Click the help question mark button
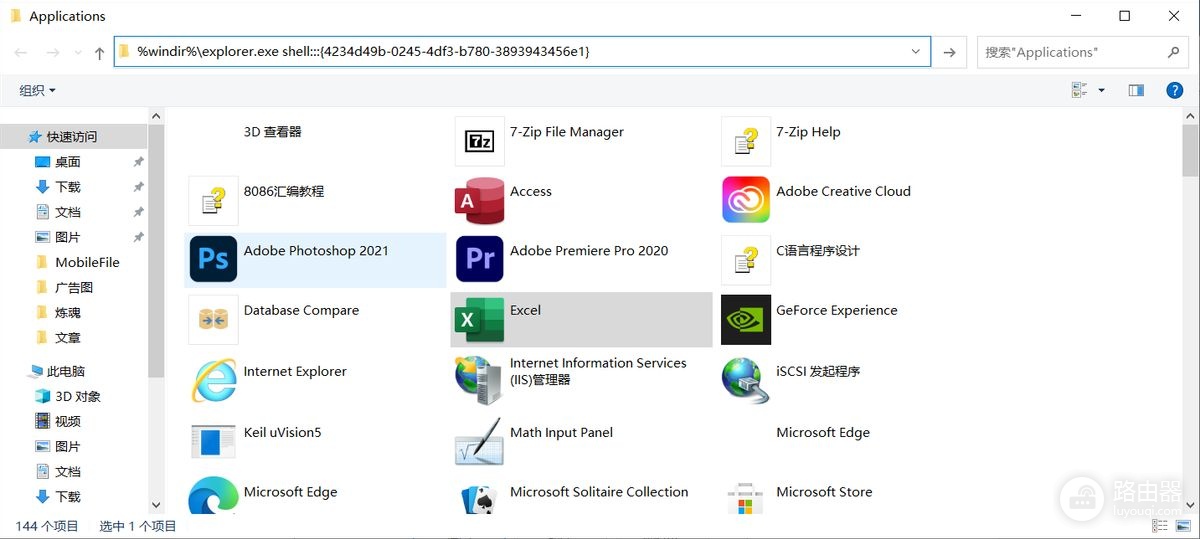The image size is (1200, 539). tap(1175, 90)
